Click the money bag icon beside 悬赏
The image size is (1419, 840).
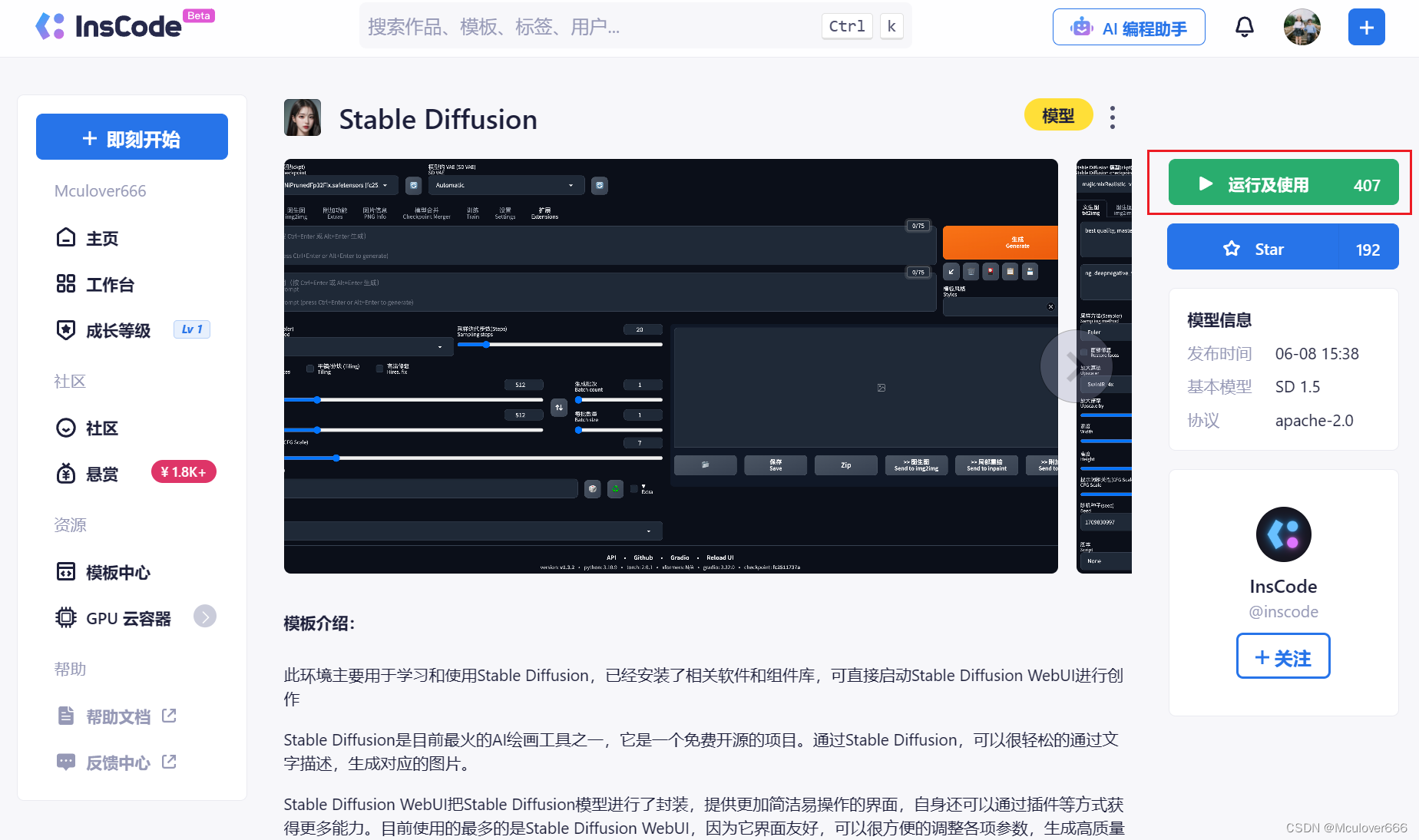pyautogui.click(x=66, y=474)
